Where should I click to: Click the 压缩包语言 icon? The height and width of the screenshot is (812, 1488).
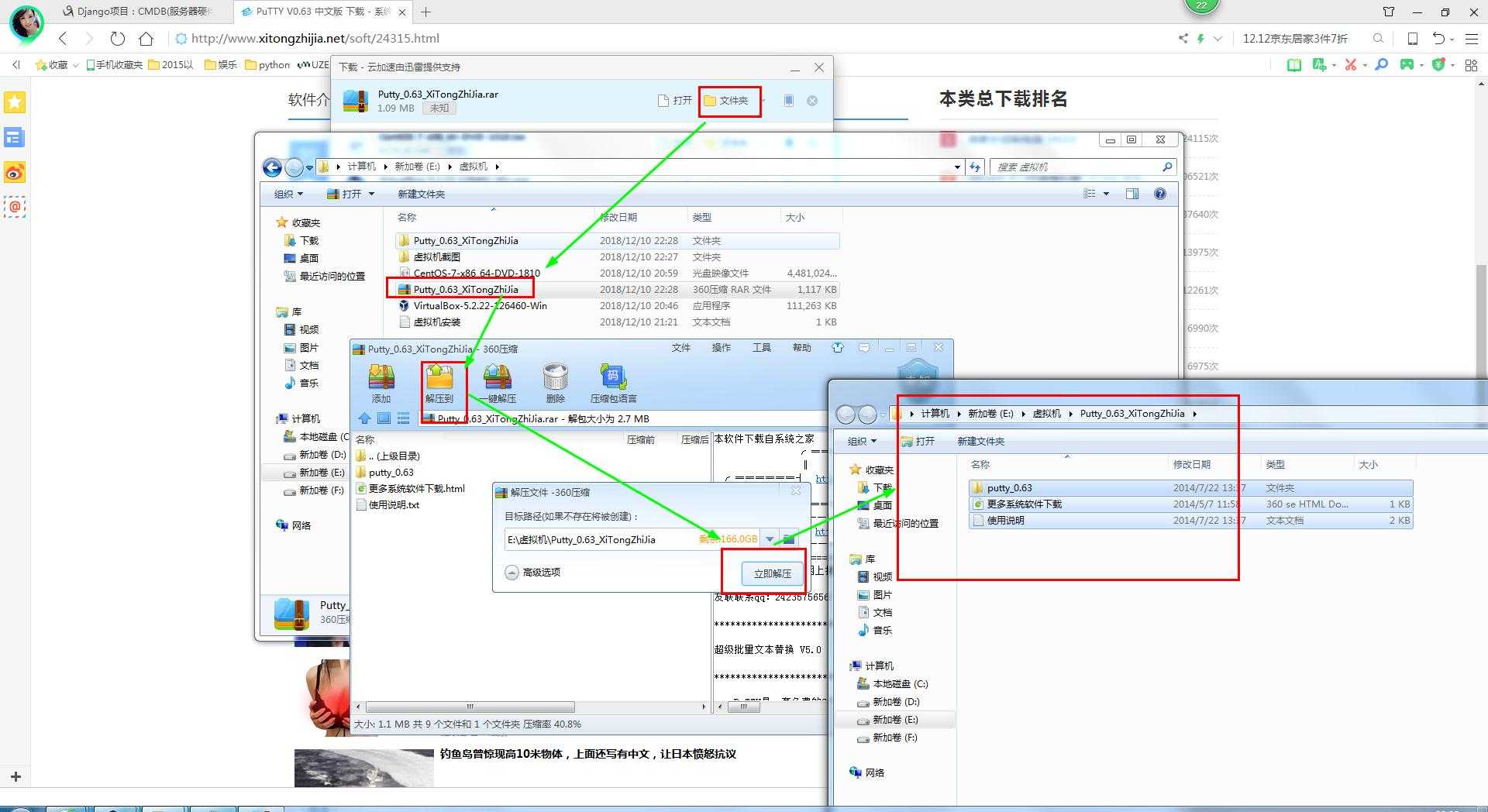click(x=613, y=384)
